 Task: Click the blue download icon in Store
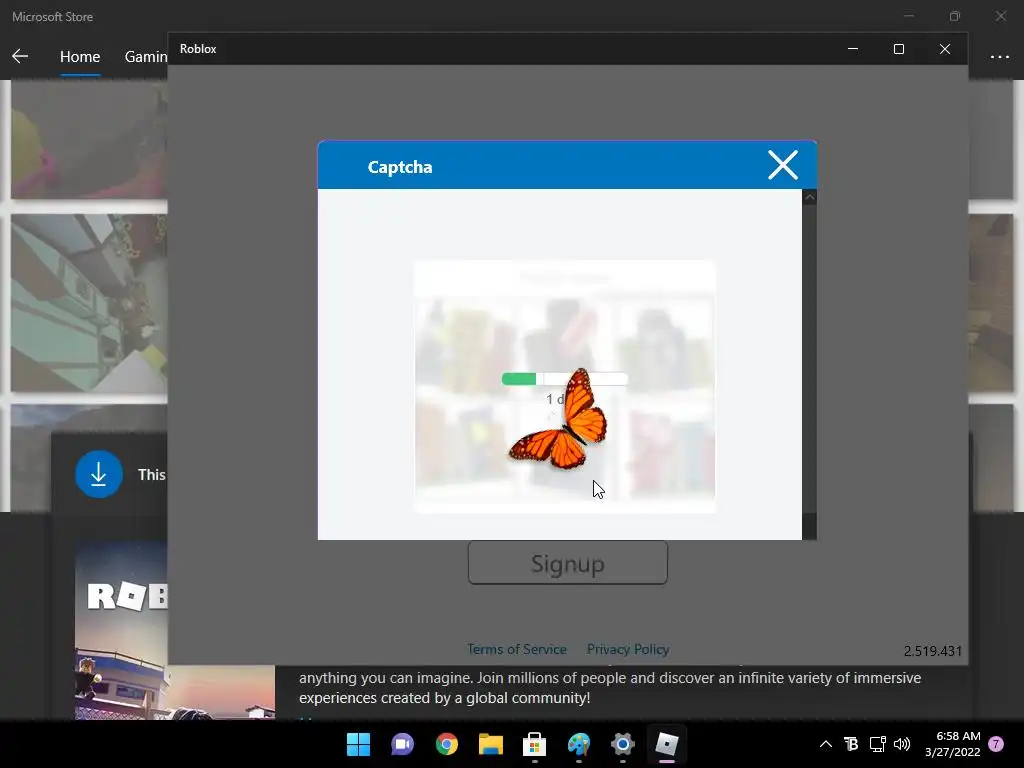pyautogui.click(x=99, y=474)
